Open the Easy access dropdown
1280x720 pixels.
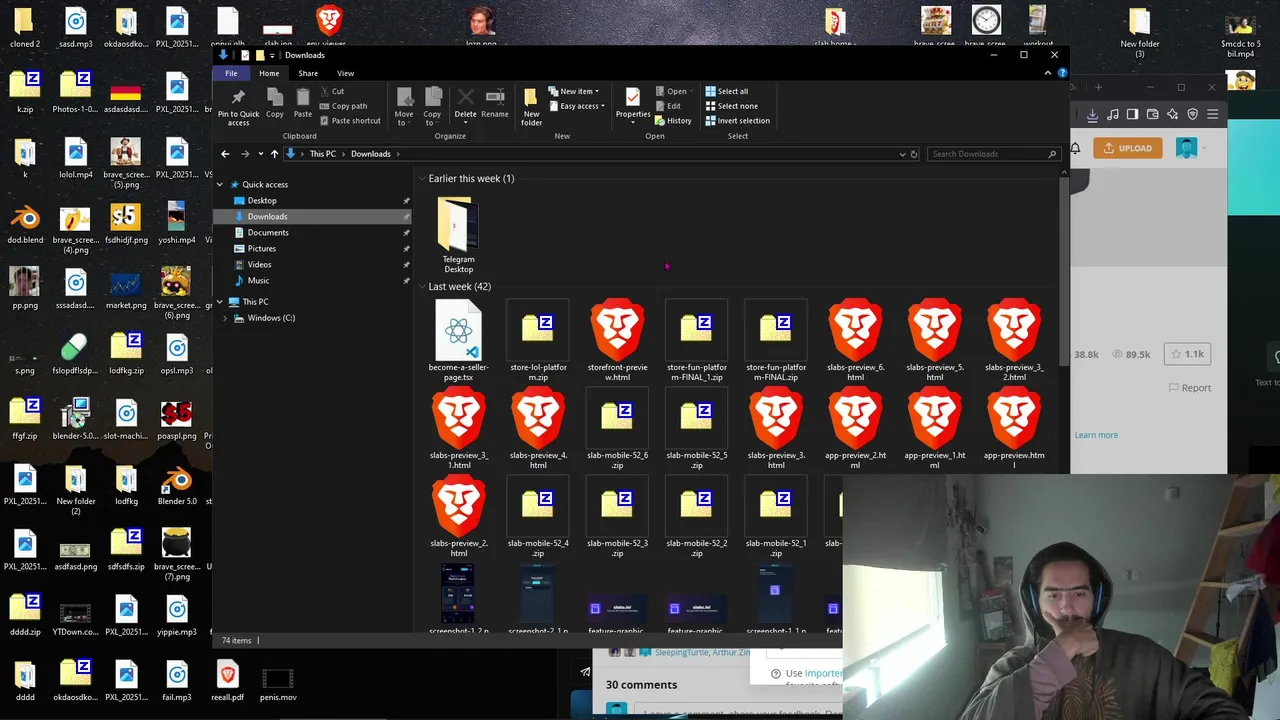pos(576,106)
